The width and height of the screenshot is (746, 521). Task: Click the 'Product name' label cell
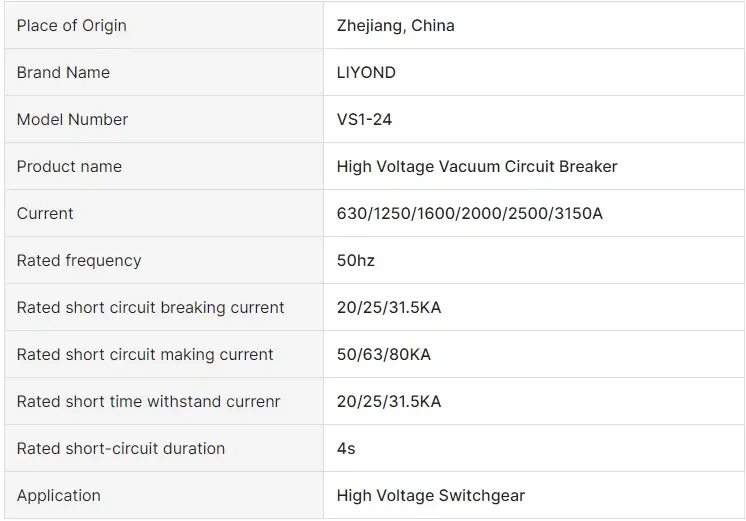coord(69,166)
